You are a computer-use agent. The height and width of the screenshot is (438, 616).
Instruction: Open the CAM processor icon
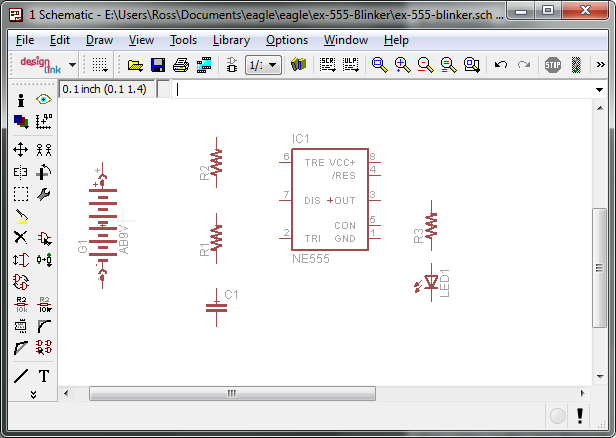coord(204,65)
